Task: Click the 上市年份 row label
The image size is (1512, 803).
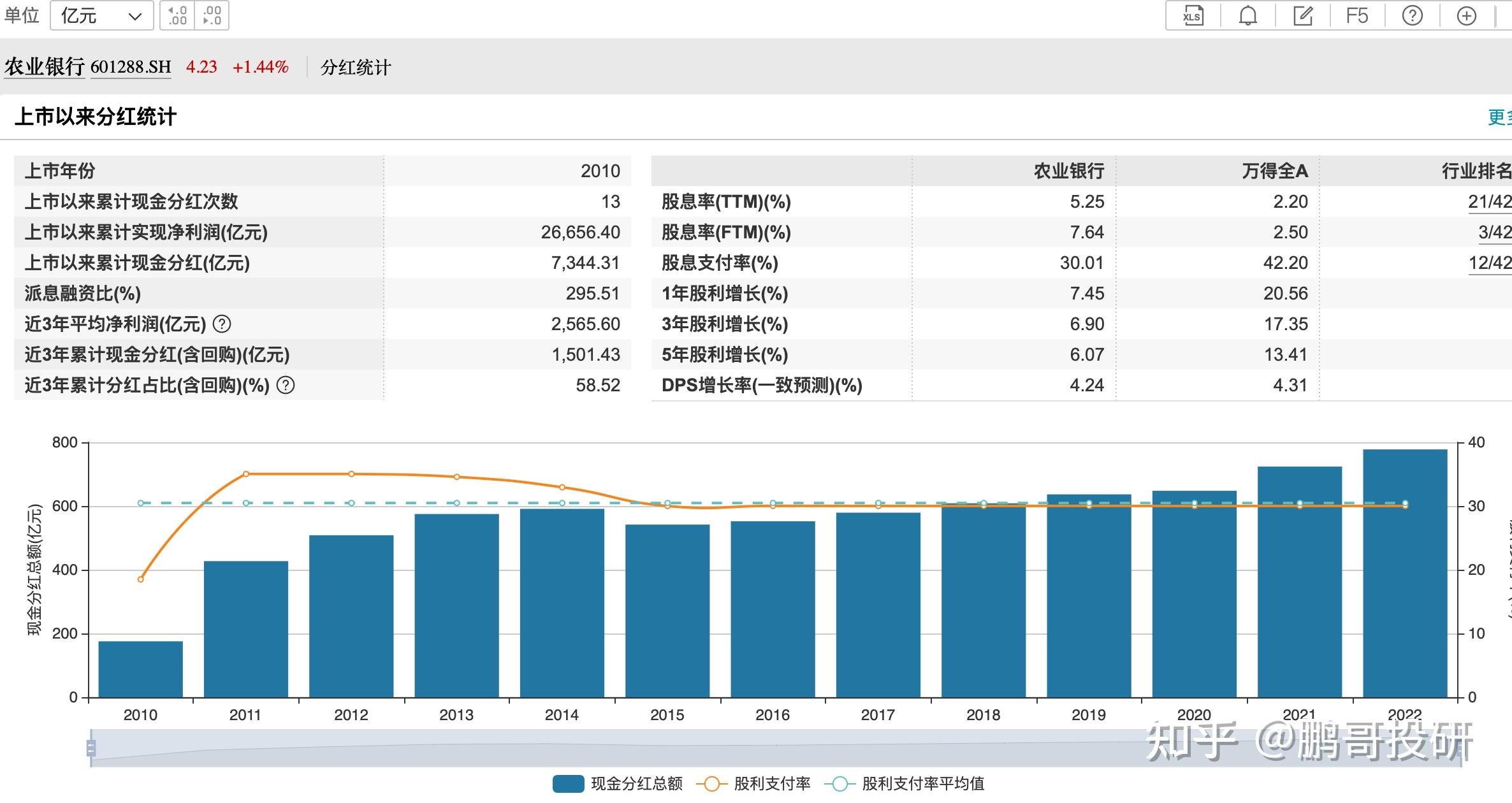Action: click(60, 171)
